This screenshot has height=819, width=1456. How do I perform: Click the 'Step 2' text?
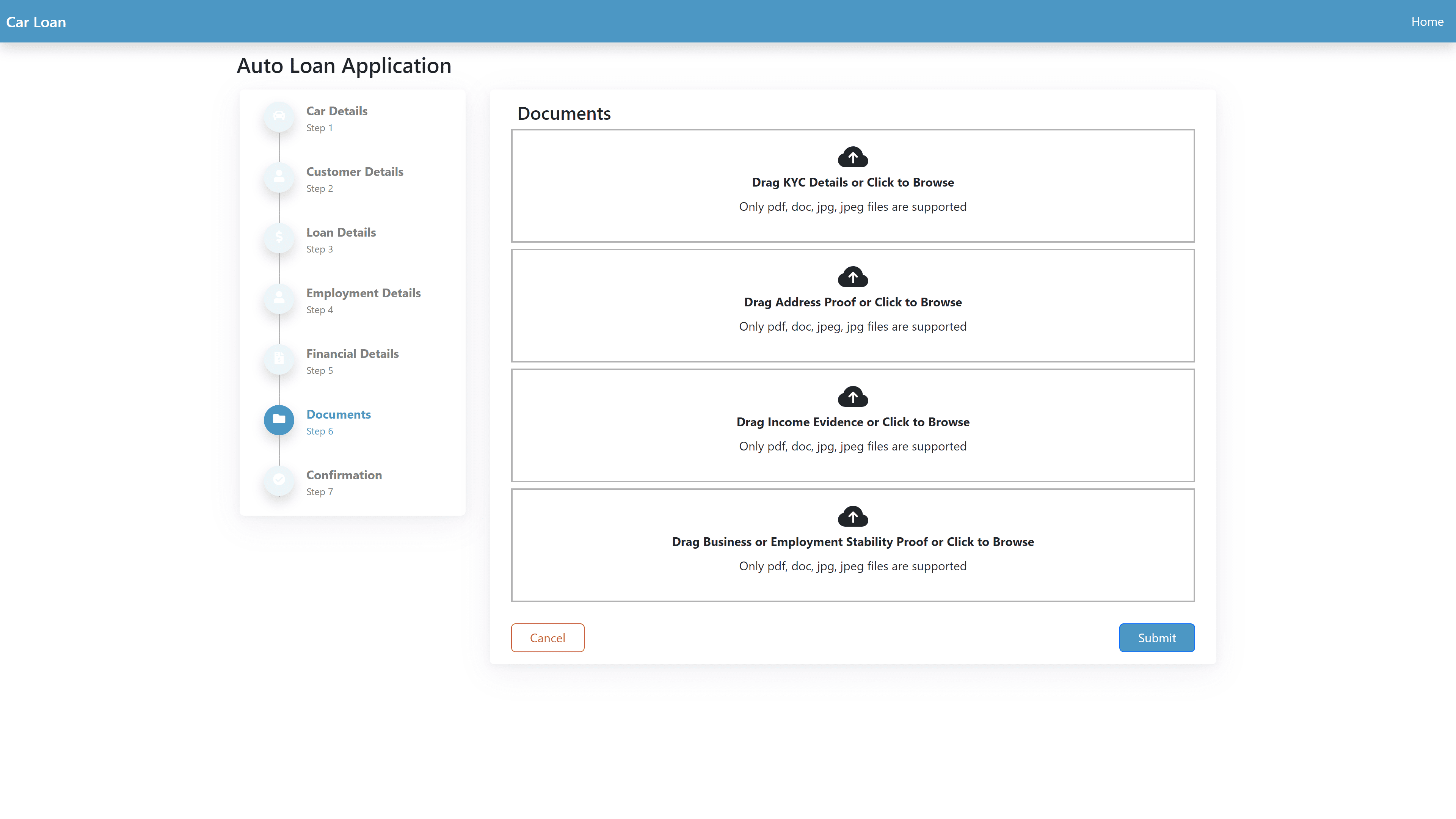tap(319, 188)
